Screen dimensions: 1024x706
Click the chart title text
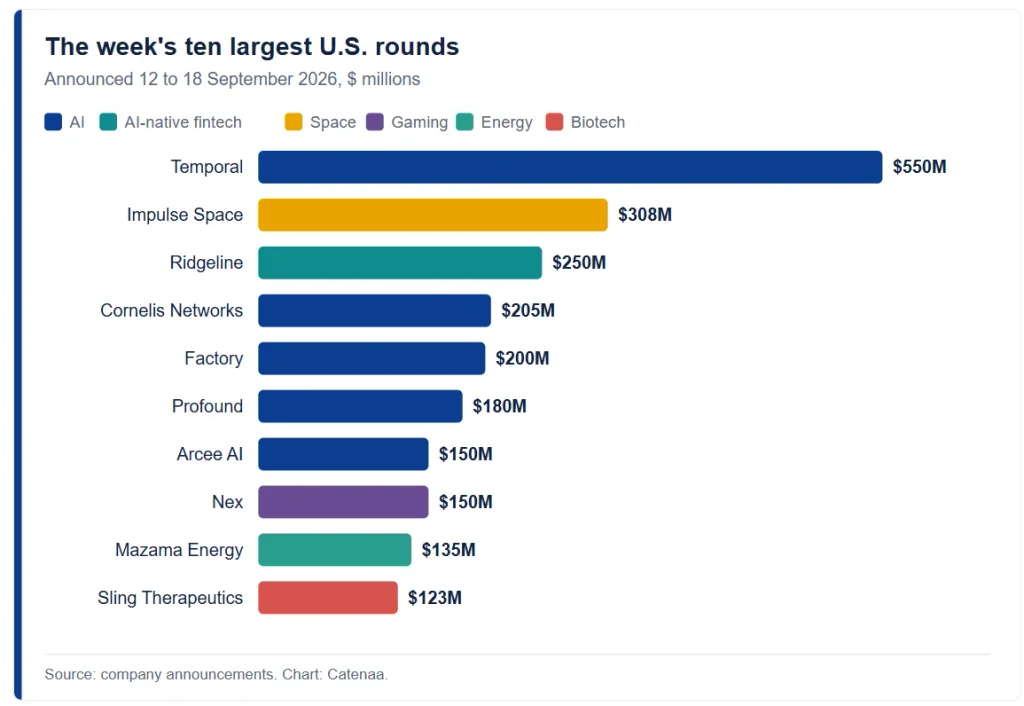tap(252, 47)
